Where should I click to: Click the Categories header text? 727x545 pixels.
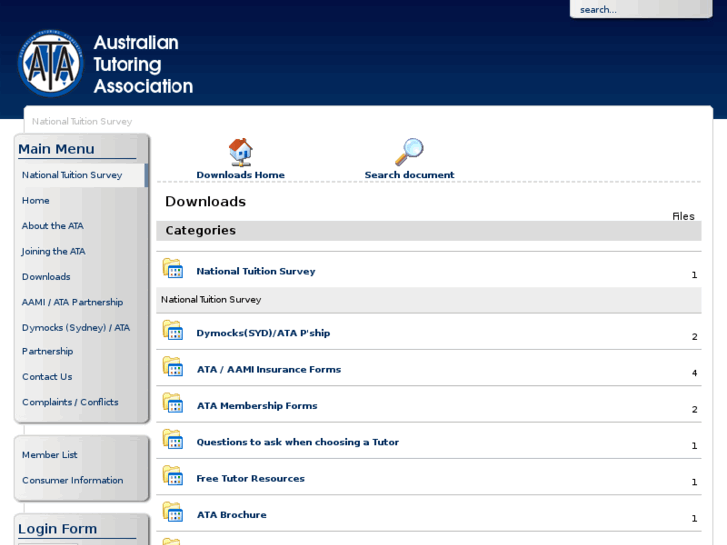tap(200, 231)
